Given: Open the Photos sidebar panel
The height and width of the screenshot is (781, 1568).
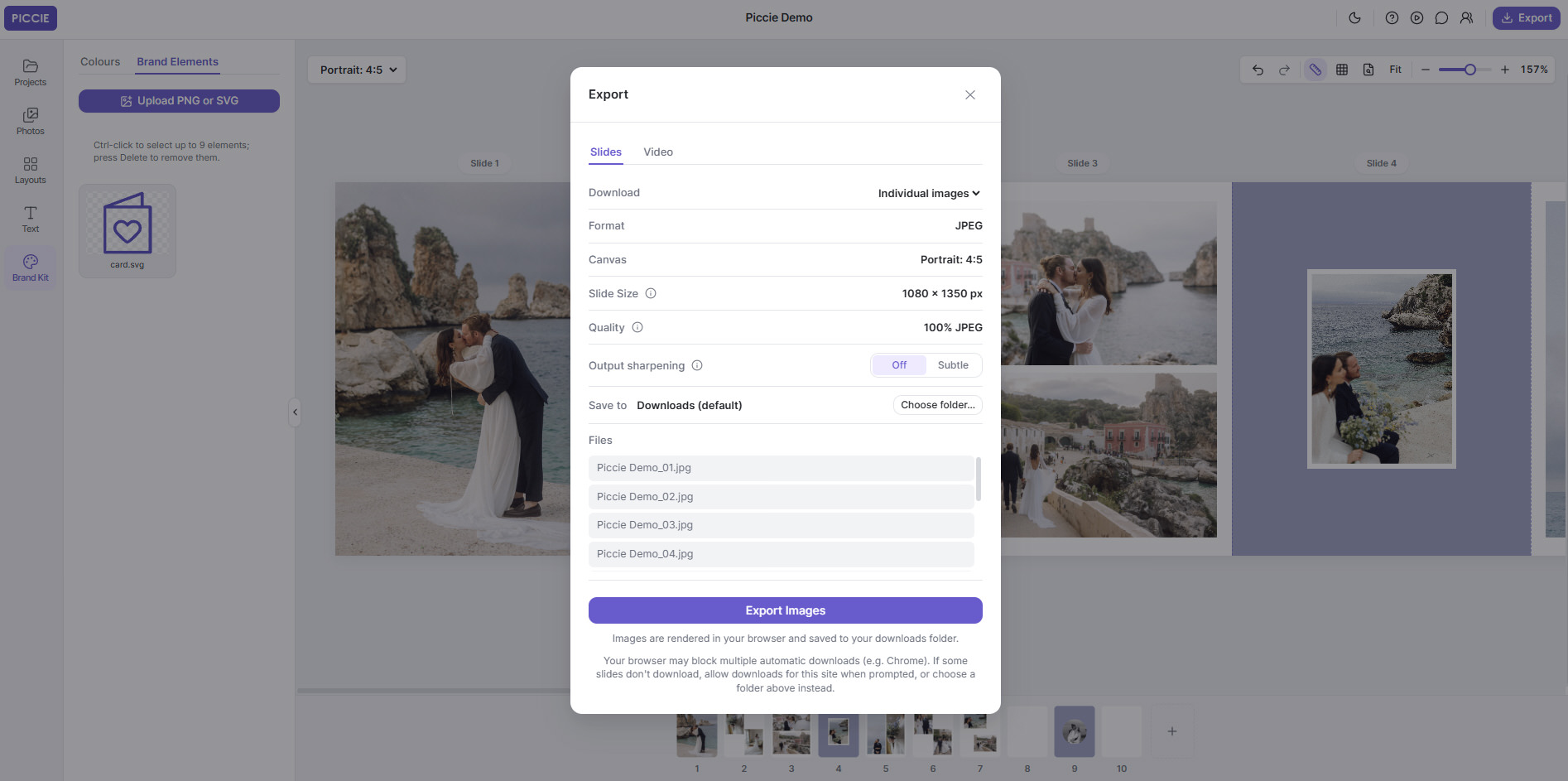Looking at the screenshot, I should [31, 121].
